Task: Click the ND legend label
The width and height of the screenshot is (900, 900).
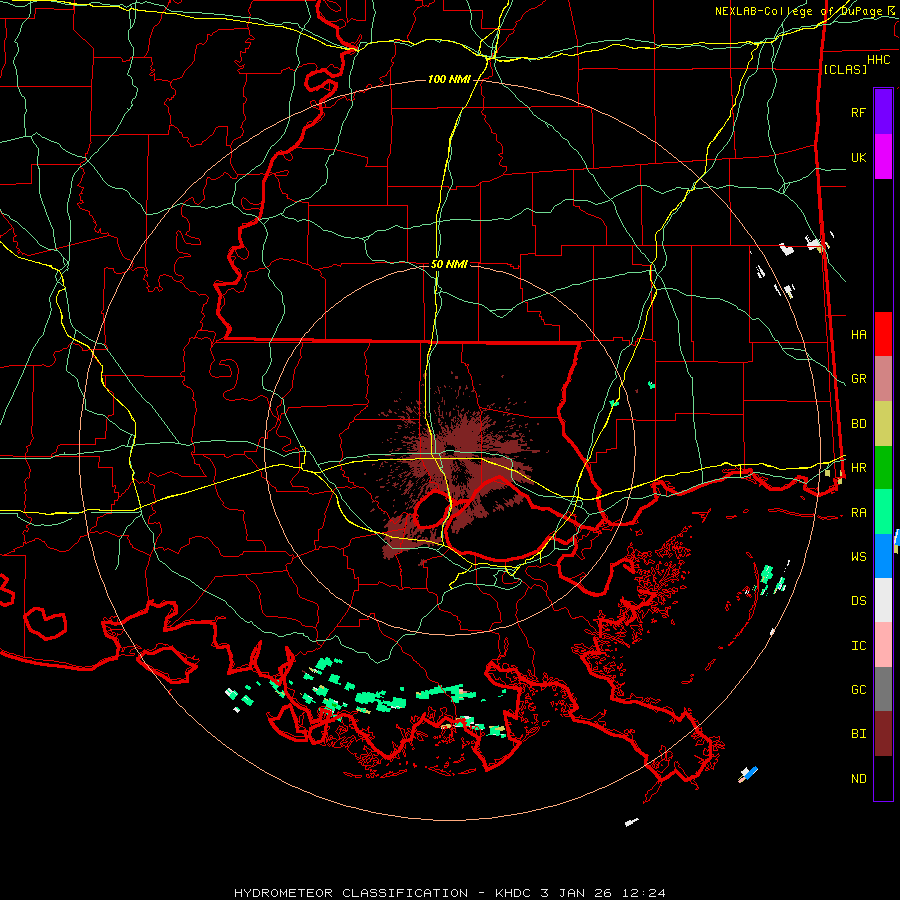Action: [x=858, y=779]
